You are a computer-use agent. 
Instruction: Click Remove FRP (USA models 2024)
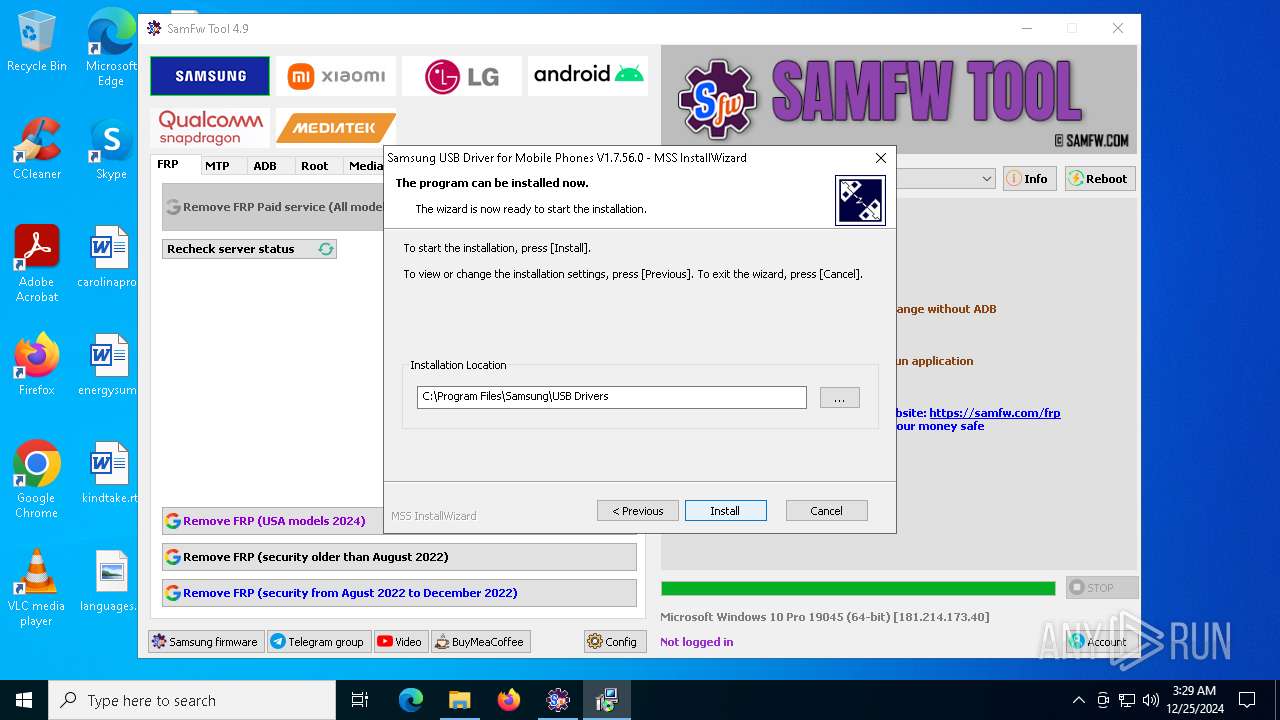coord(273,521)
